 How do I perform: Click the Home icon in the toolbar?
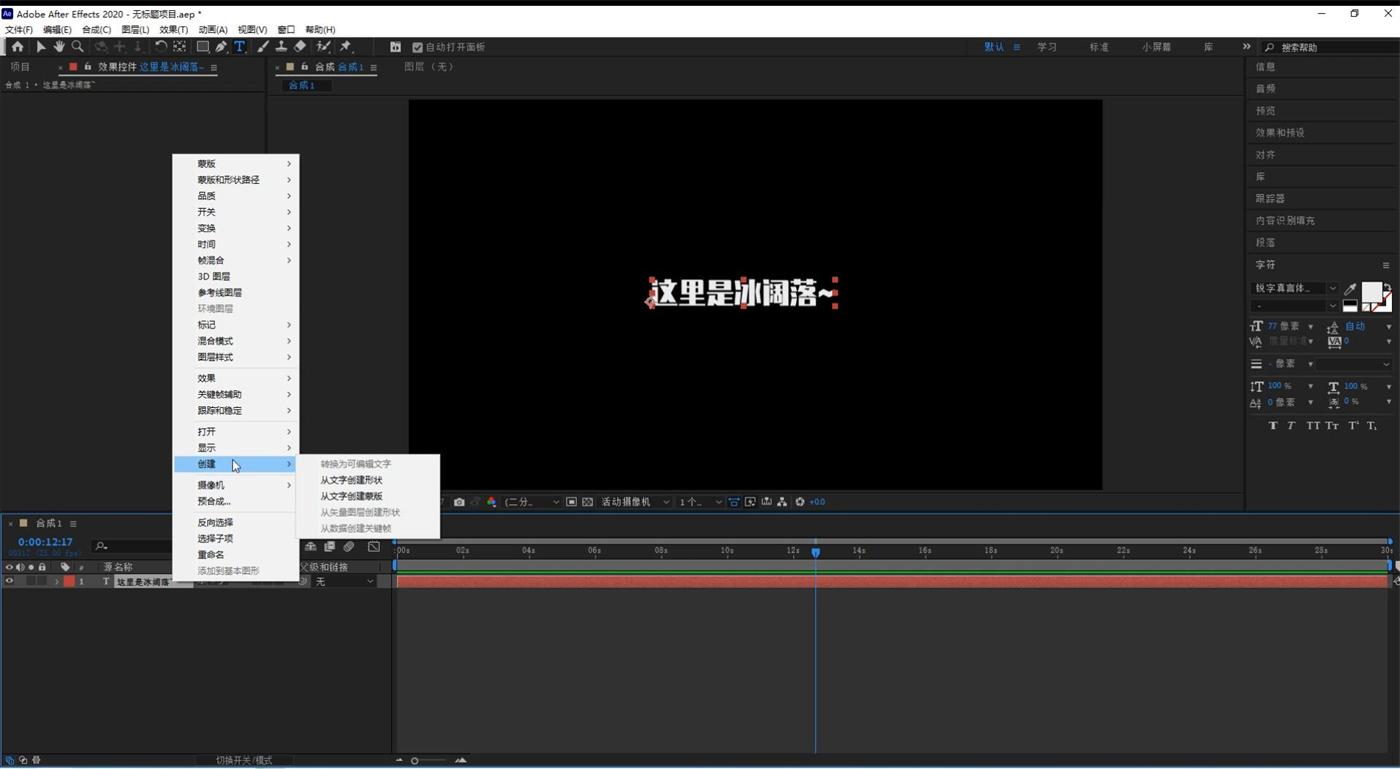click(x=16, y=47)
